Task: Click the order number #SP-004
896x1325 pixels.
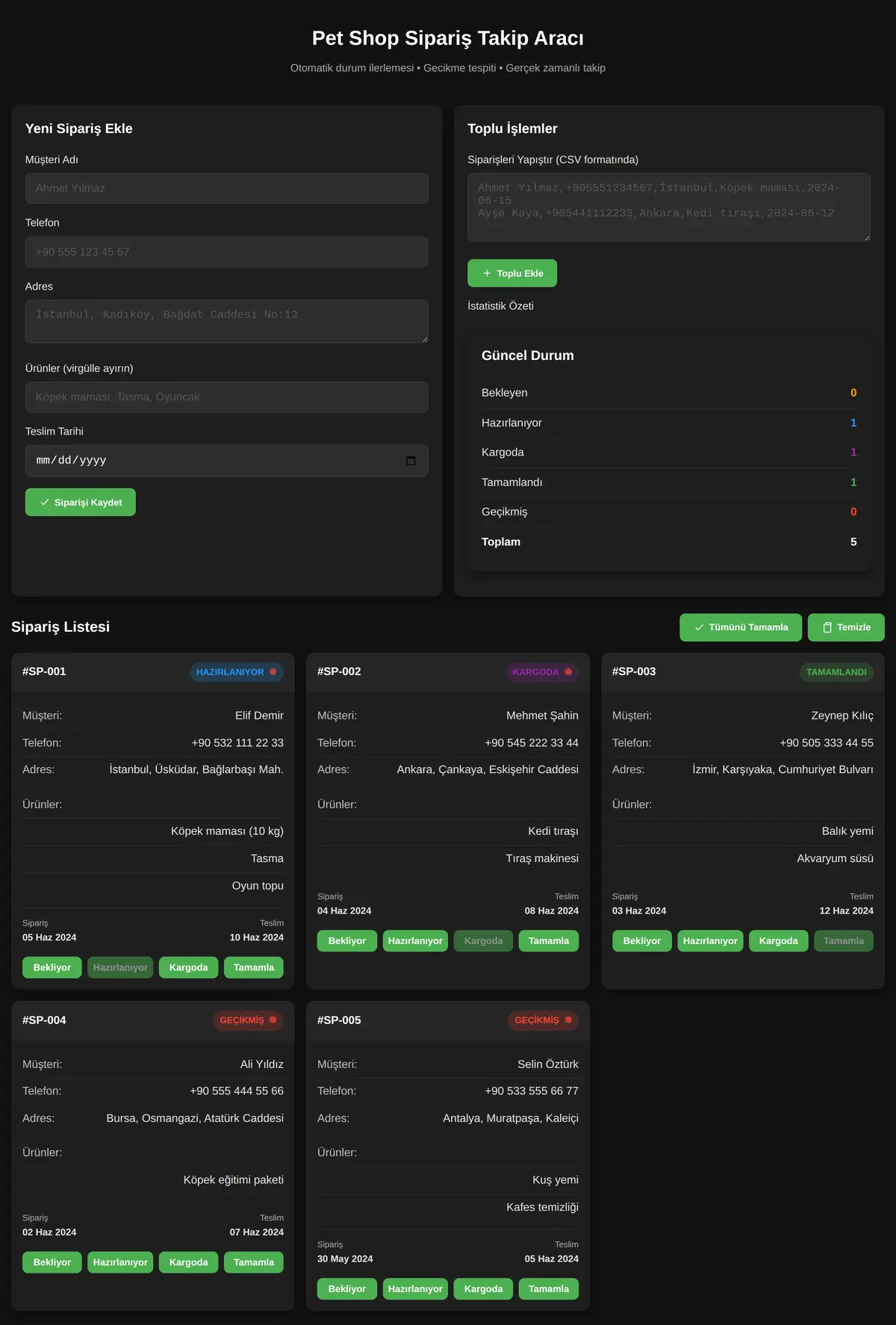Action: [44, 1020]
